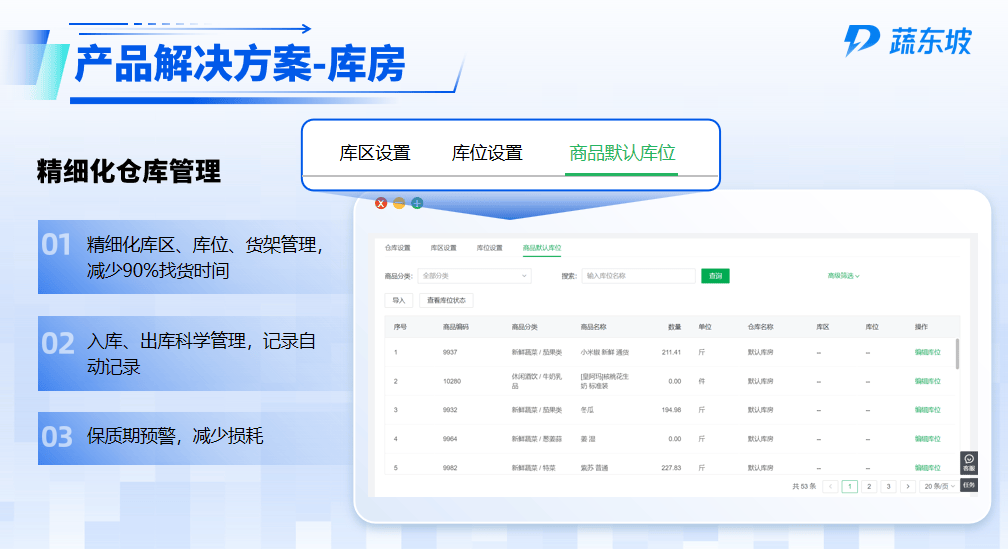Go to previous page arrow in pagination
1008x549 pixels.
(x=830, y=486)
